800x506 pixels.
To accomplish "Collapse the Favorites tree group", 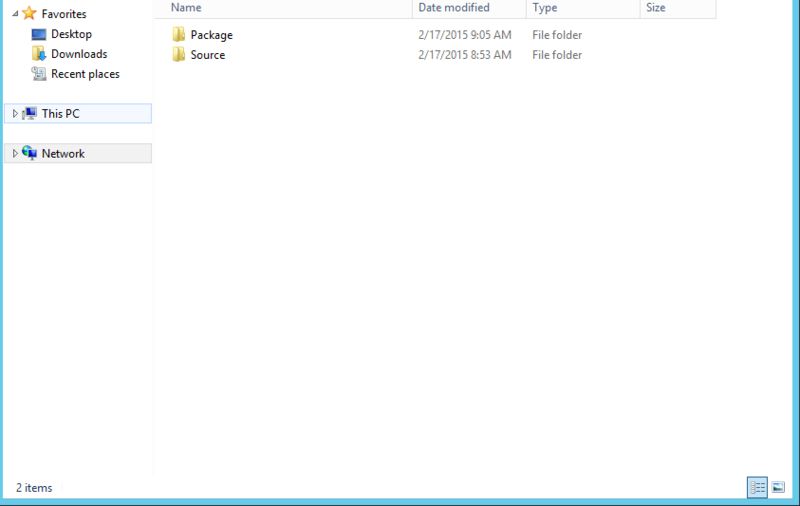I will coord(15,14).
